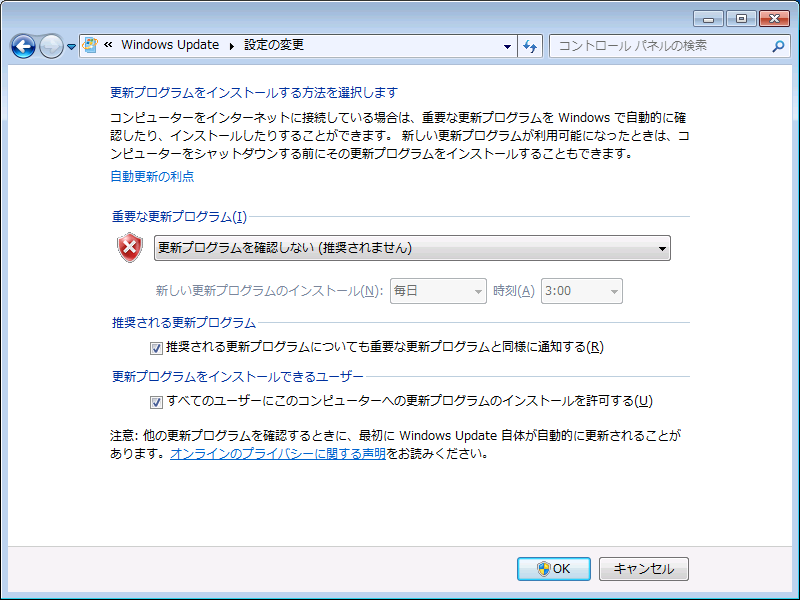Toggle 推奨される更新プログラム notification checkbox
Screen dimensions: 800x600
tap(156, 348)
